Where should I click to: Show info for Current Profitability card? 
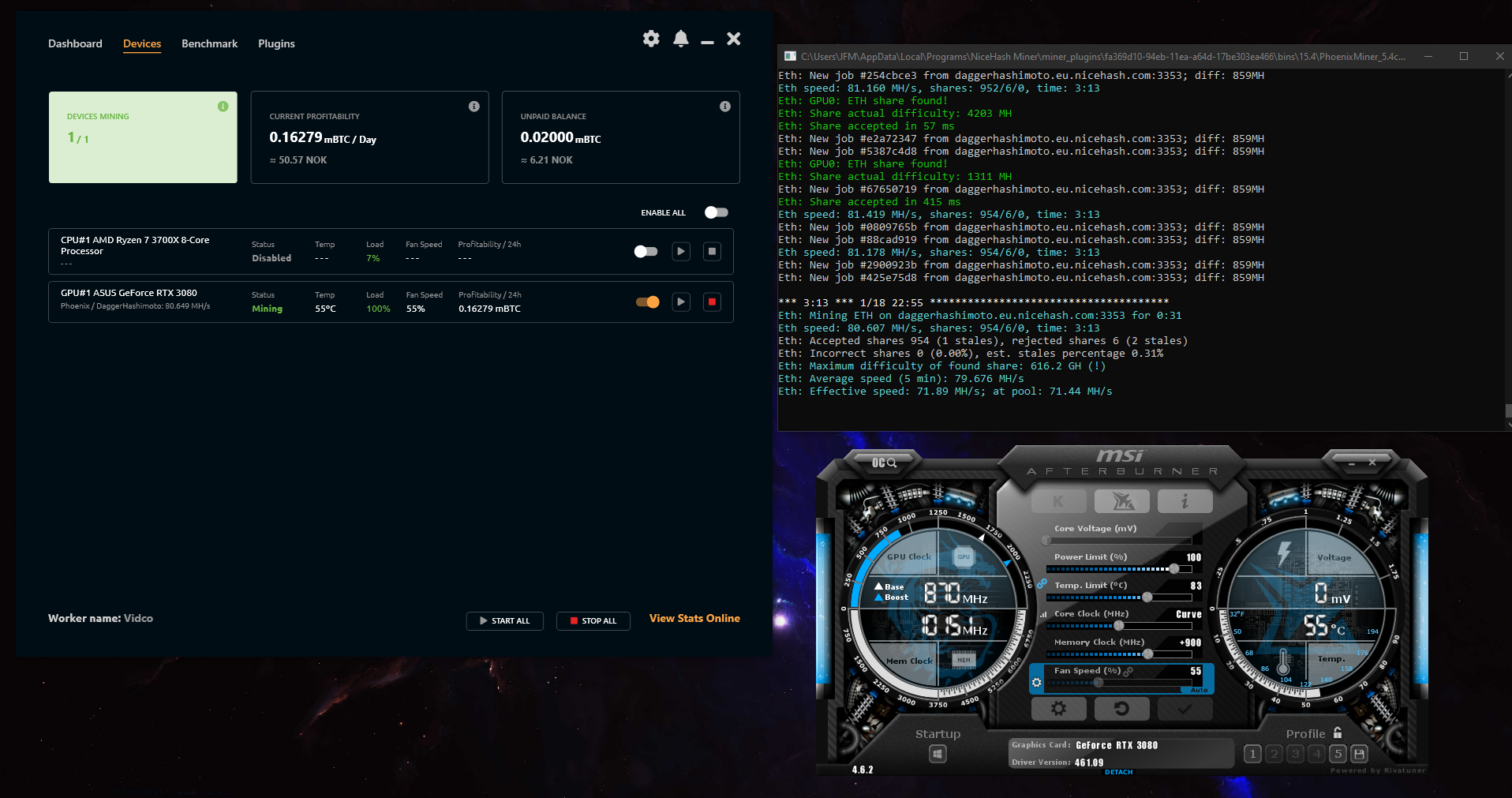[474, 107]
